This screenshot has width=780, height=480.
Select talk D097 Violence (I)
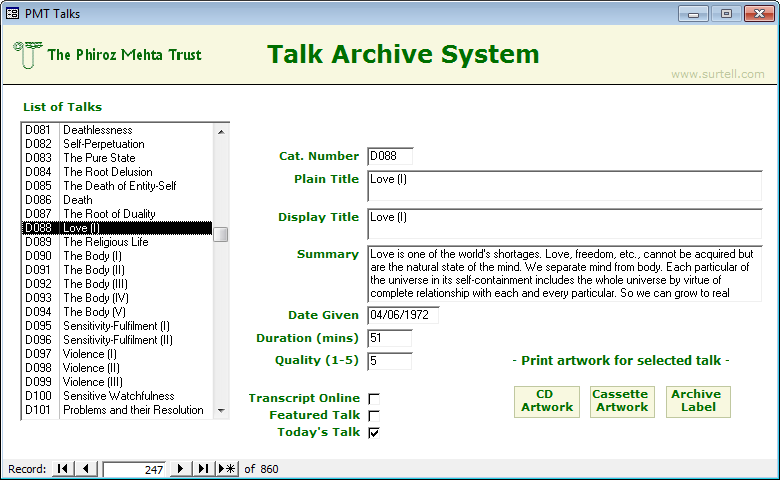click(x=117, y=354)
